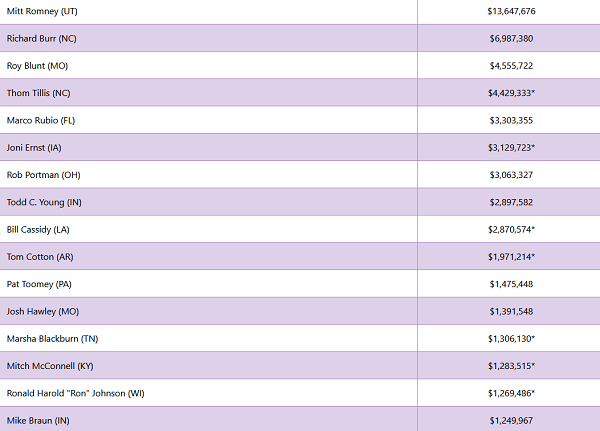Select Thom Tillis (NC) name
This screenshot has width=600, height=431.
tap(38, 93)
